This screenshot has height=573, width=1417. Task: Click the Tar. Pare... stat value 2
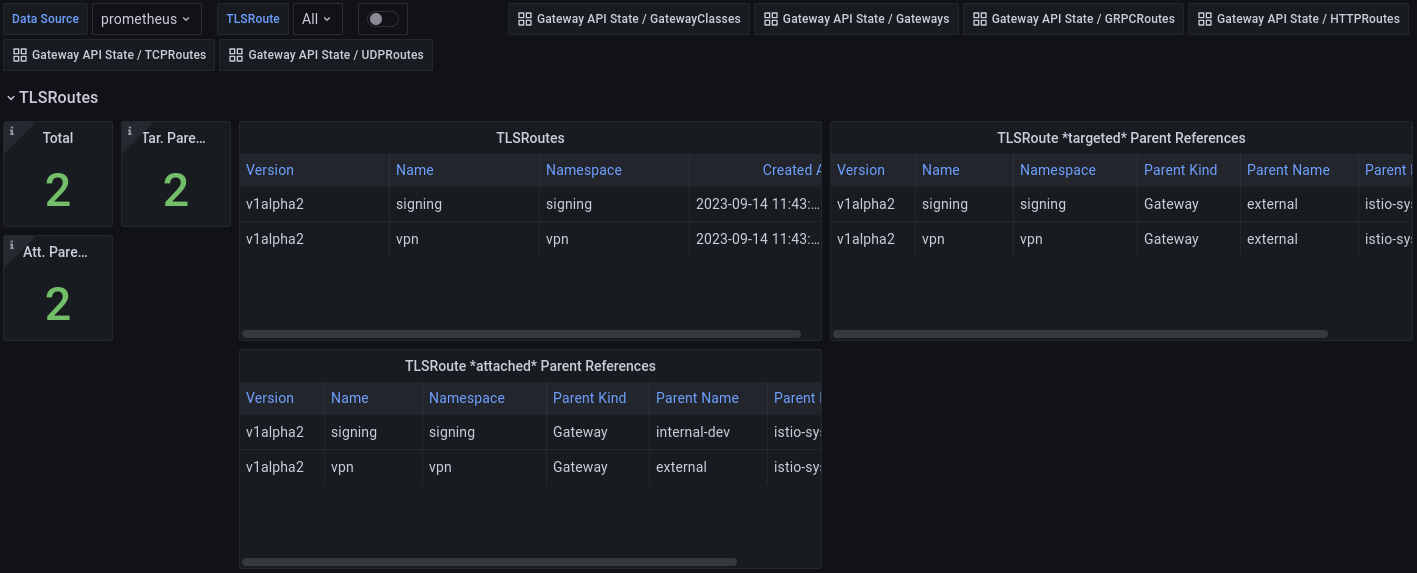coord(176,190)
